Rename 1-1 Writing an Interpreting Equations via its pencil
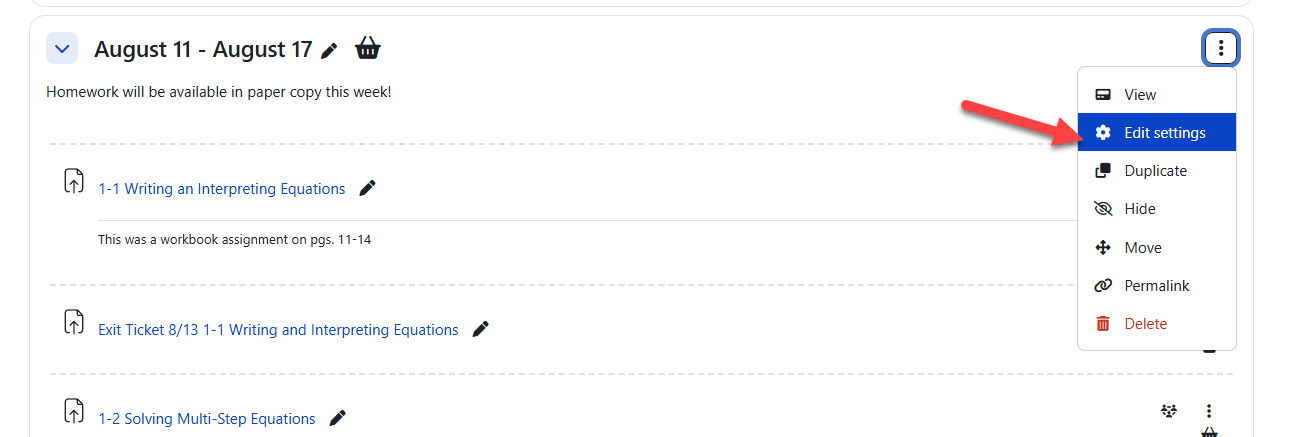The width and height of the screenshot is (1291, 437). click(x=368, y=188)
